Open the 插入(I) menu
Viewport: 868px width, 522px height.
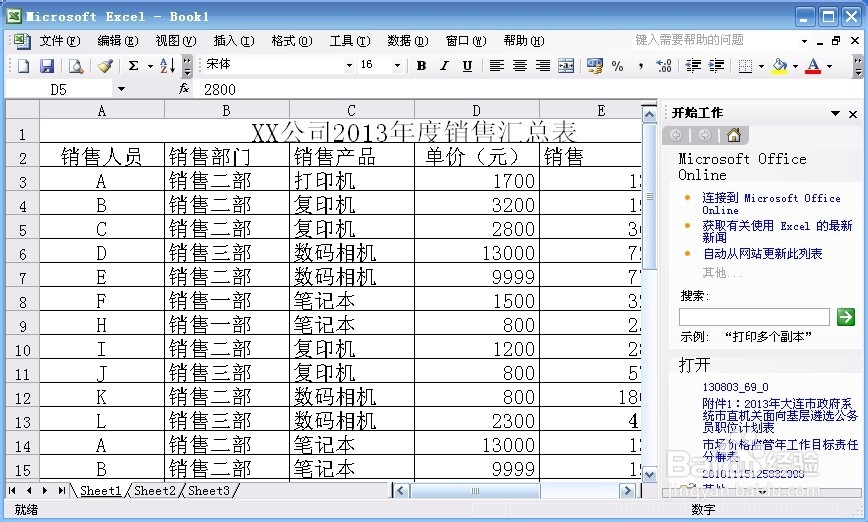coord(234,41)
